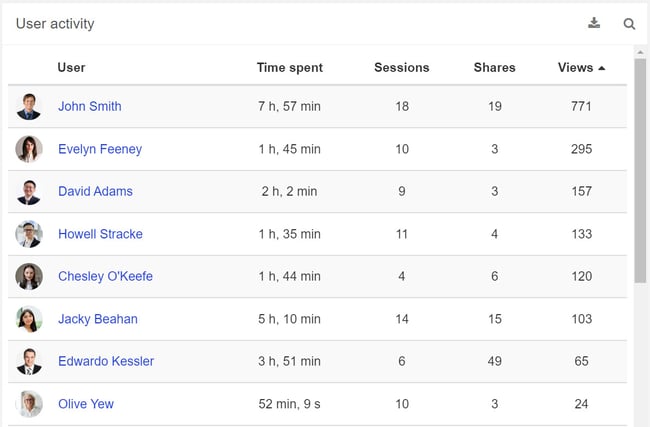Sort by User column header
650x427 pixels.
(x=71, y=68)
